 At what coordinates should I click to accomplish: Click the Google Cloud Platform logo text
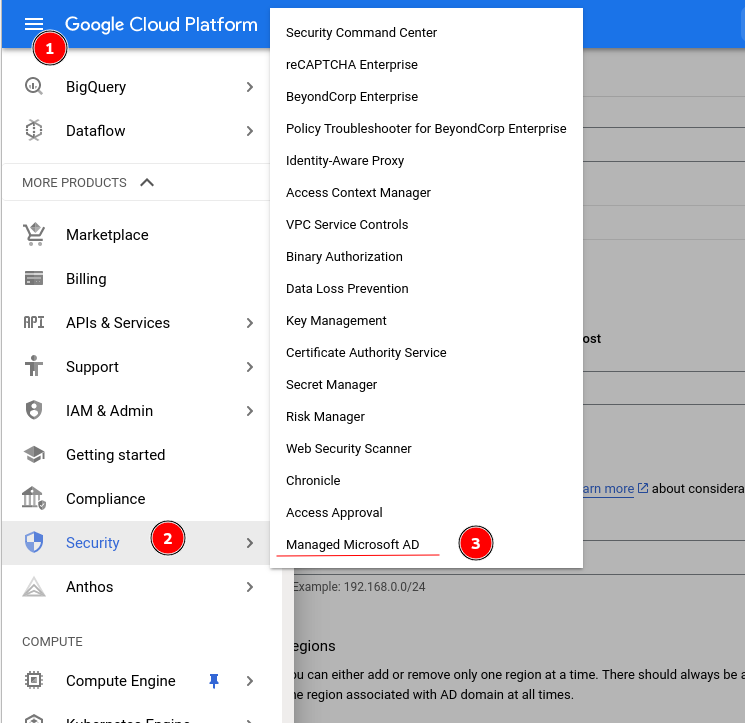pyautogui.click(x=161, y=24)
